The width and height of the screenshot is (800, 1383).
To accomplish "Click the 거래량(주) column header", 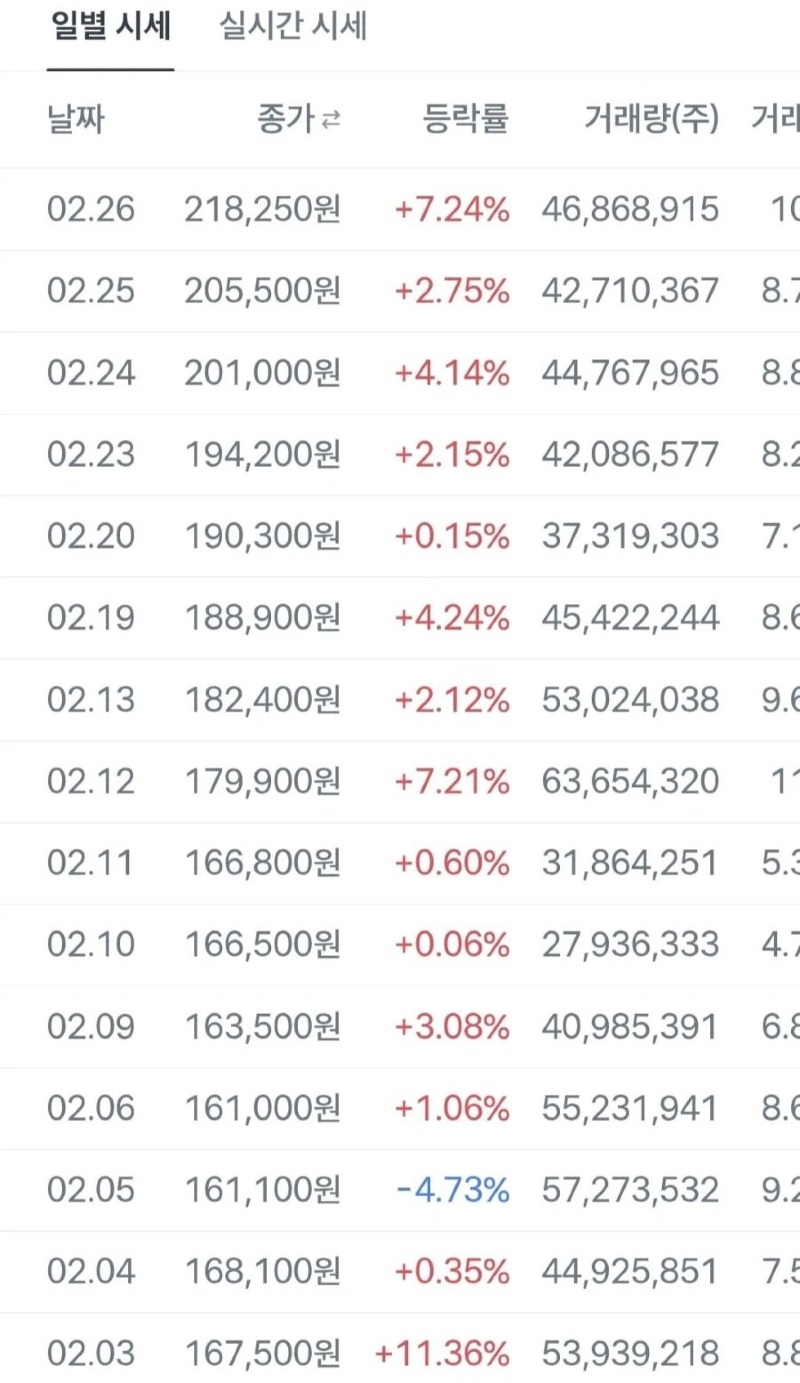I will click(652, 120).
